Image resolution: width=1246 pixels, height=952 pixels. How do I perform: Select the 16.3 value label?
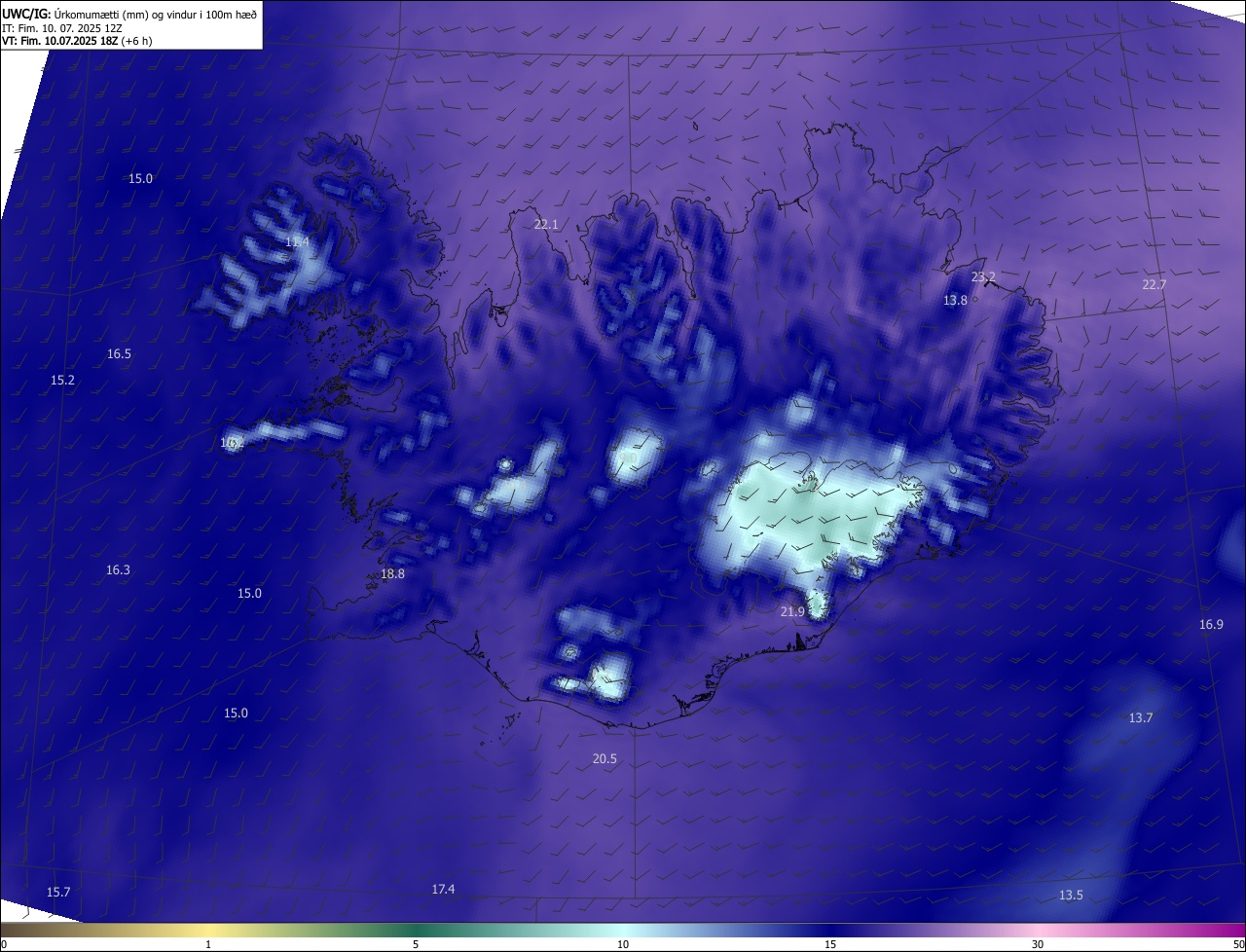point(118,569)
